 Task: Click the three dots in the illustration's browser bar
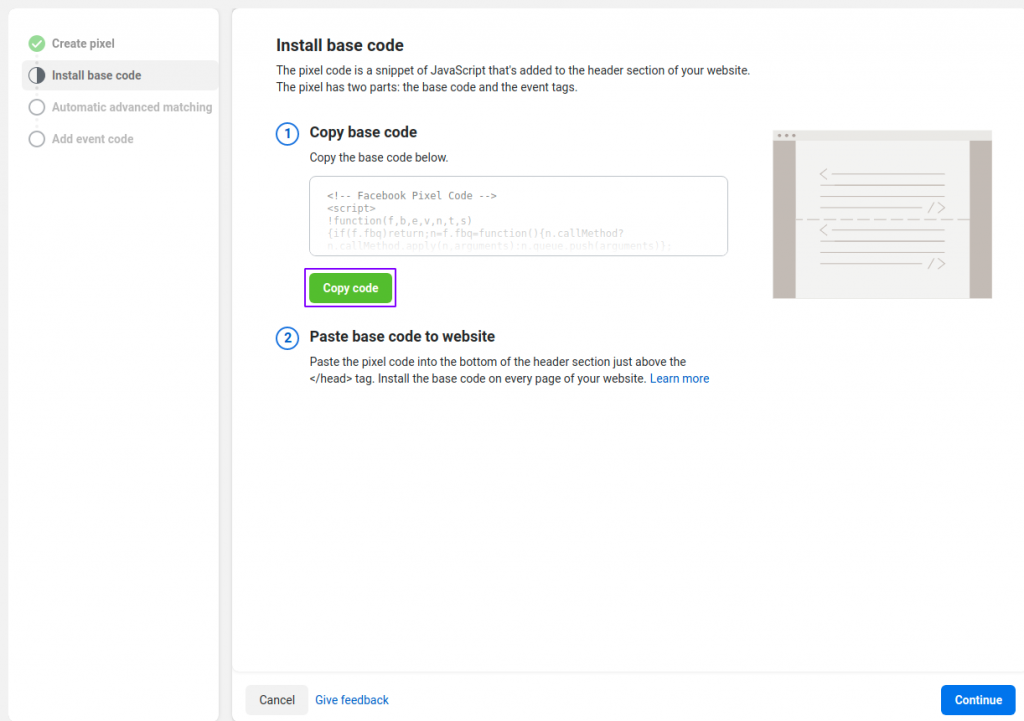(x=786, y=135)
